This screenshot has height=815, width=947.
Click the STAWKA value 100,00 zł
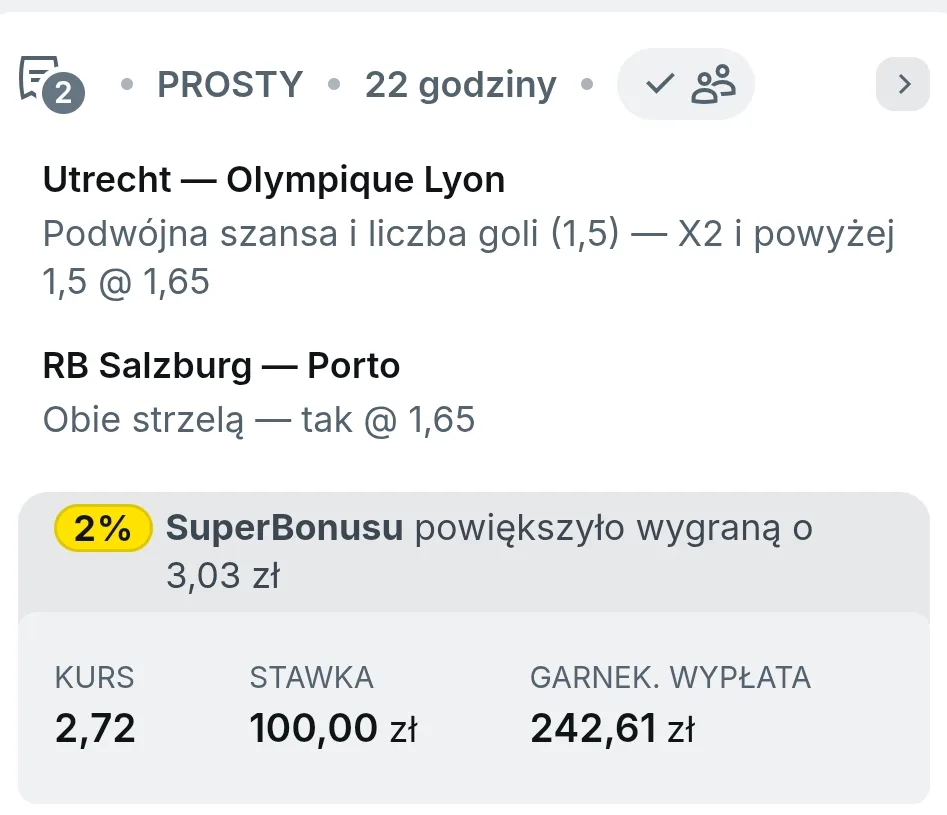click(333, 728)
